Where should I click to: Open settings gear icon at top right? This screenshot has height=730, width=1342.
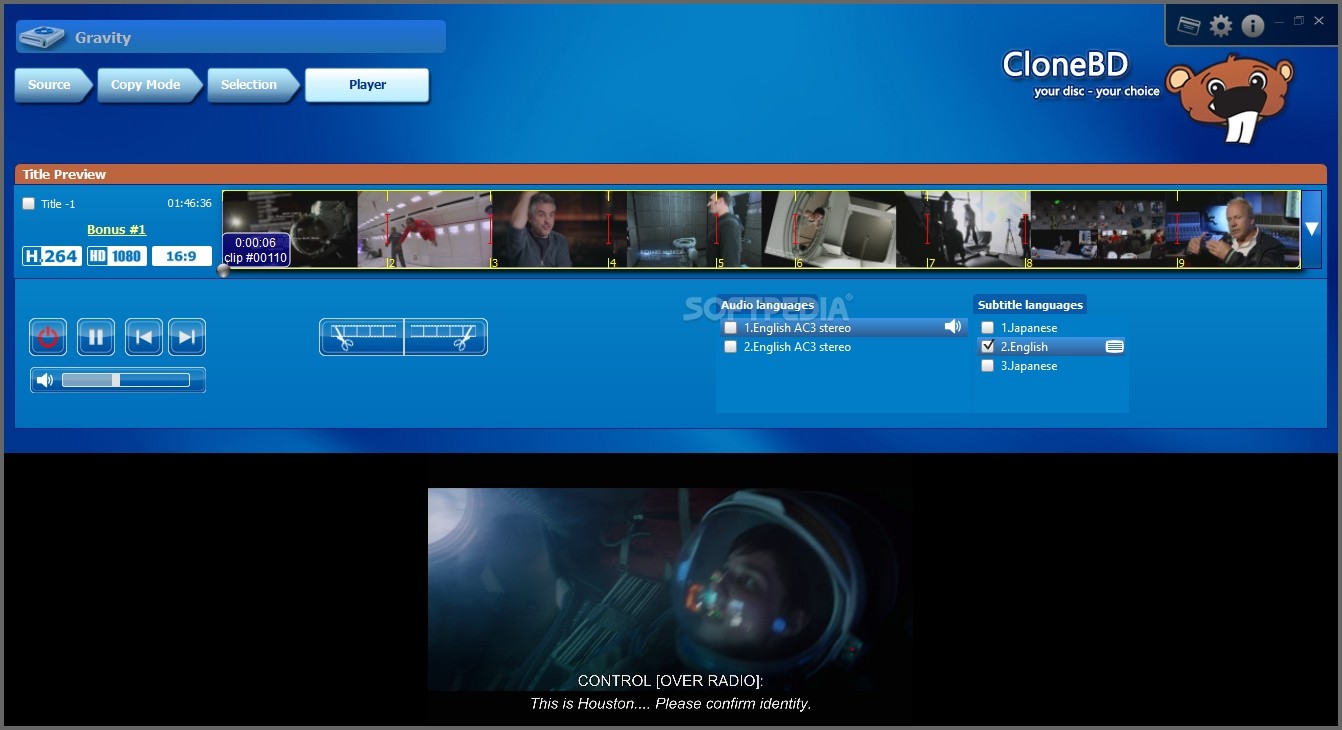click(x=1221, y=26)
